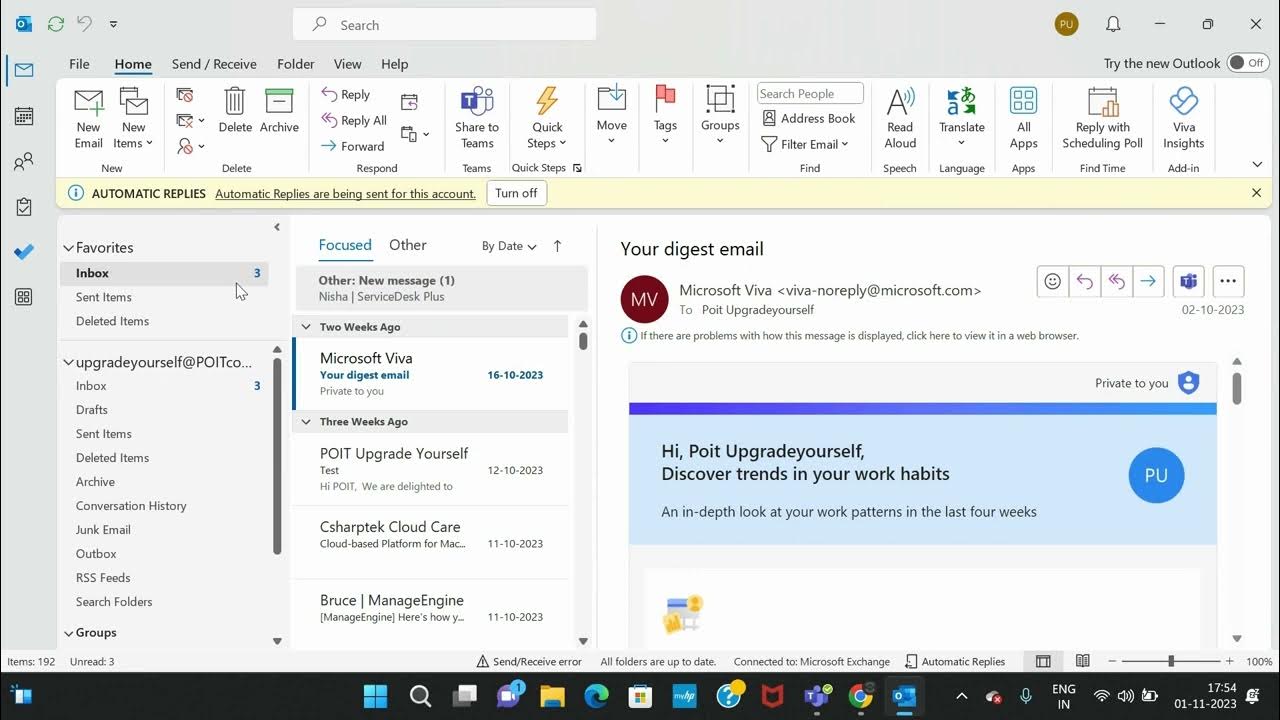Open Viva Insights add-in
The image size is (1280, 720).
(x=1184, y=118)
